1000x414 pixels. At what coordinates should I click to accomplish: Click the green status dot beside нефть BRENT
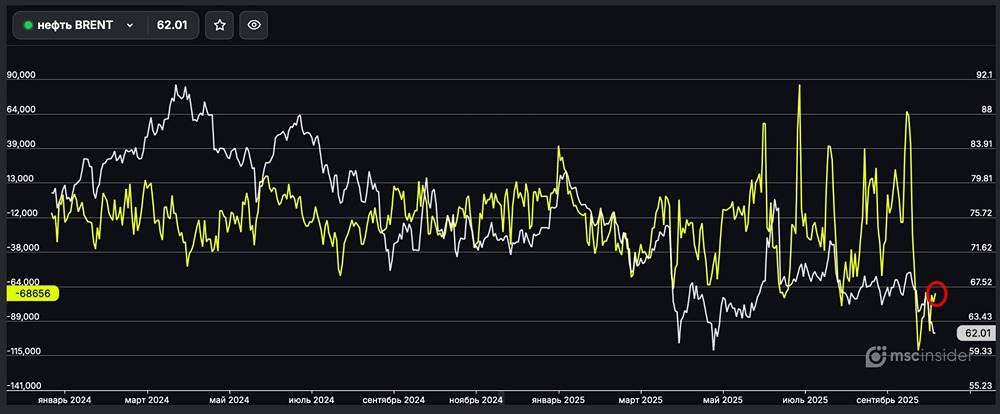click(28, 26)
